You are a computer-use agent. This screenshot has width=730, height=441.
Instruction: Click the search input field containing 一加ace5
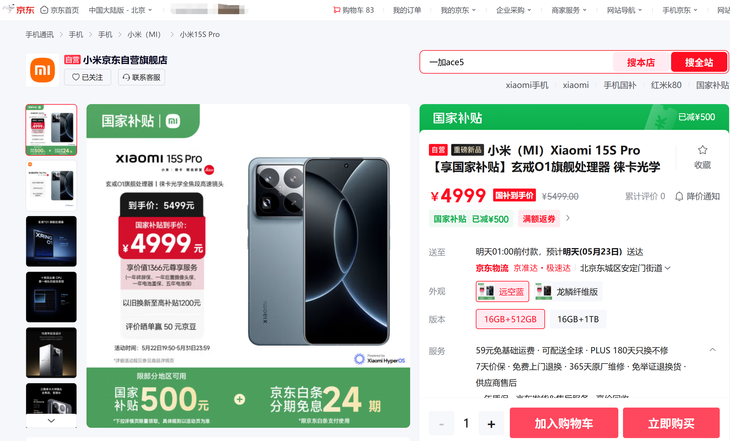click(x=517, y=62)
